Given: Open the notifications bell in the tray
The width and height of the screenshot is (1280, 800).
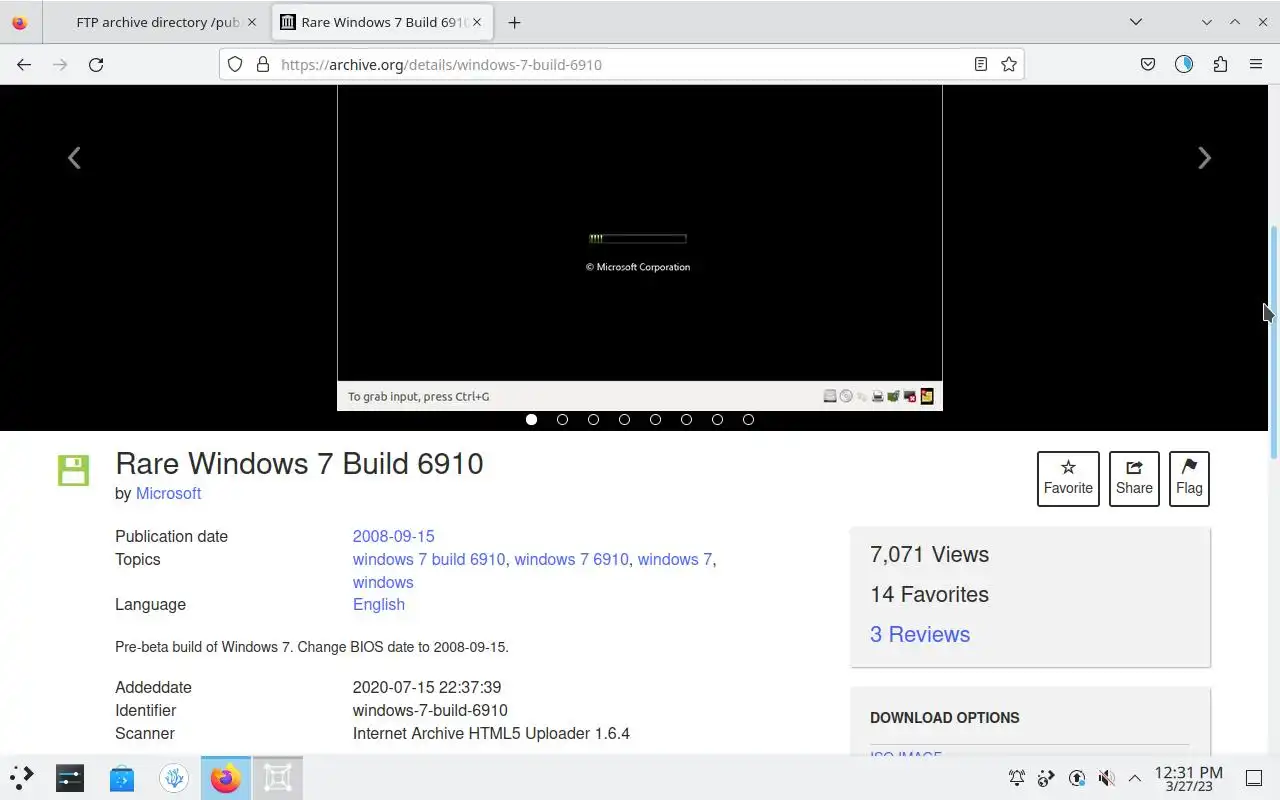Looking at the screenshot, I should pos(1016,778).
